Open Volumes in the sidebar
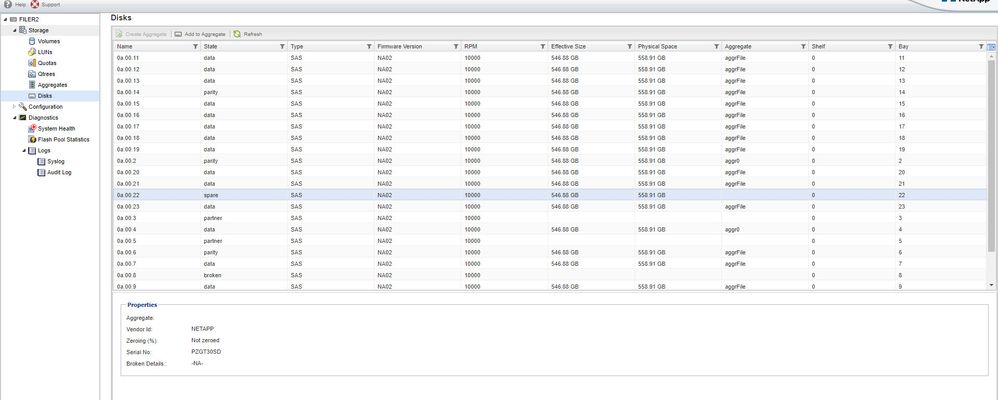The width and height of the screenshot is (998, 400). point(48,41)
